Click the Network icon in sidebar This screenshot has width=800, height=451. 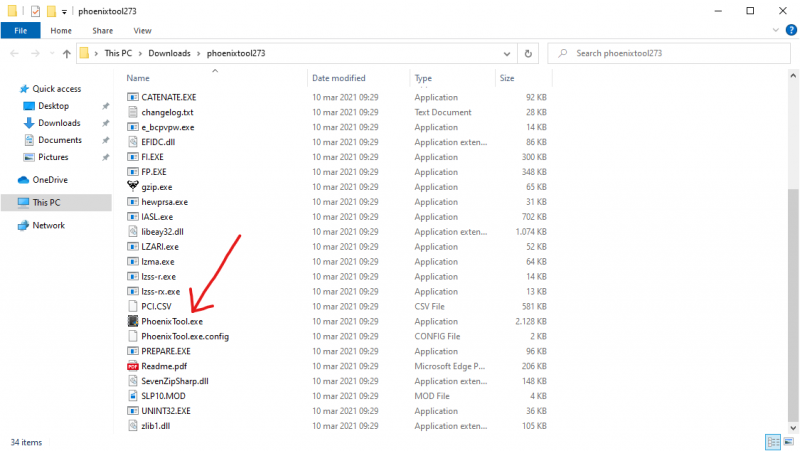click(x=23, y=225)
